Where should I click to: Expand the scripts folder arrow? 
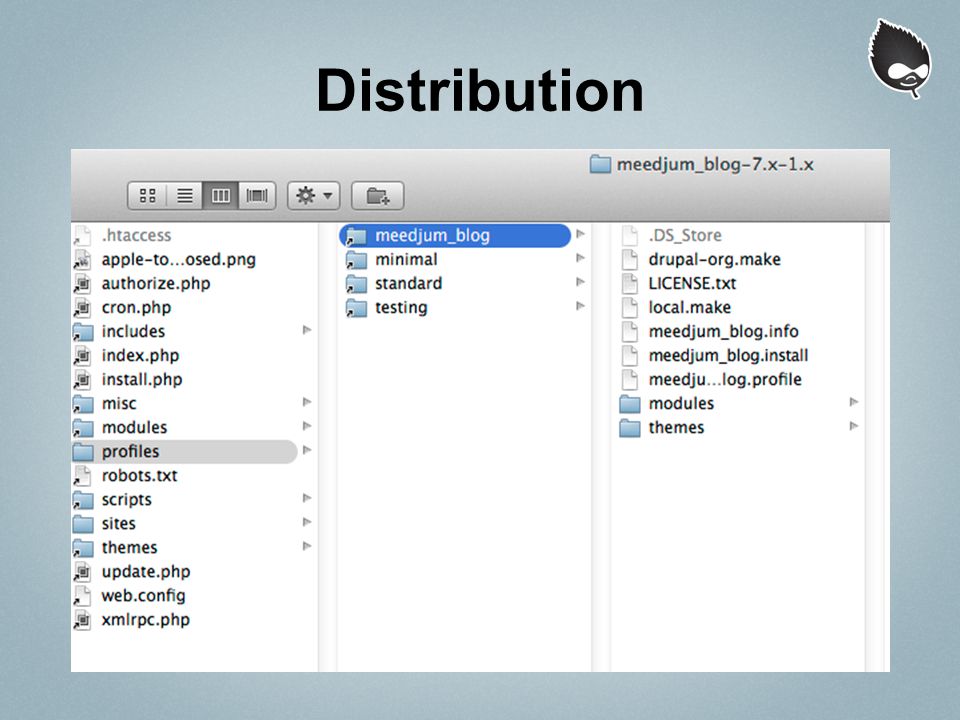pos(307,498)
